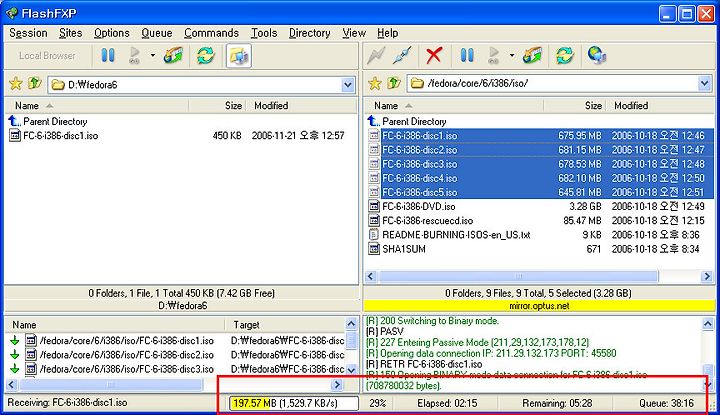Sort remote files by Modified column

point(660,106)
